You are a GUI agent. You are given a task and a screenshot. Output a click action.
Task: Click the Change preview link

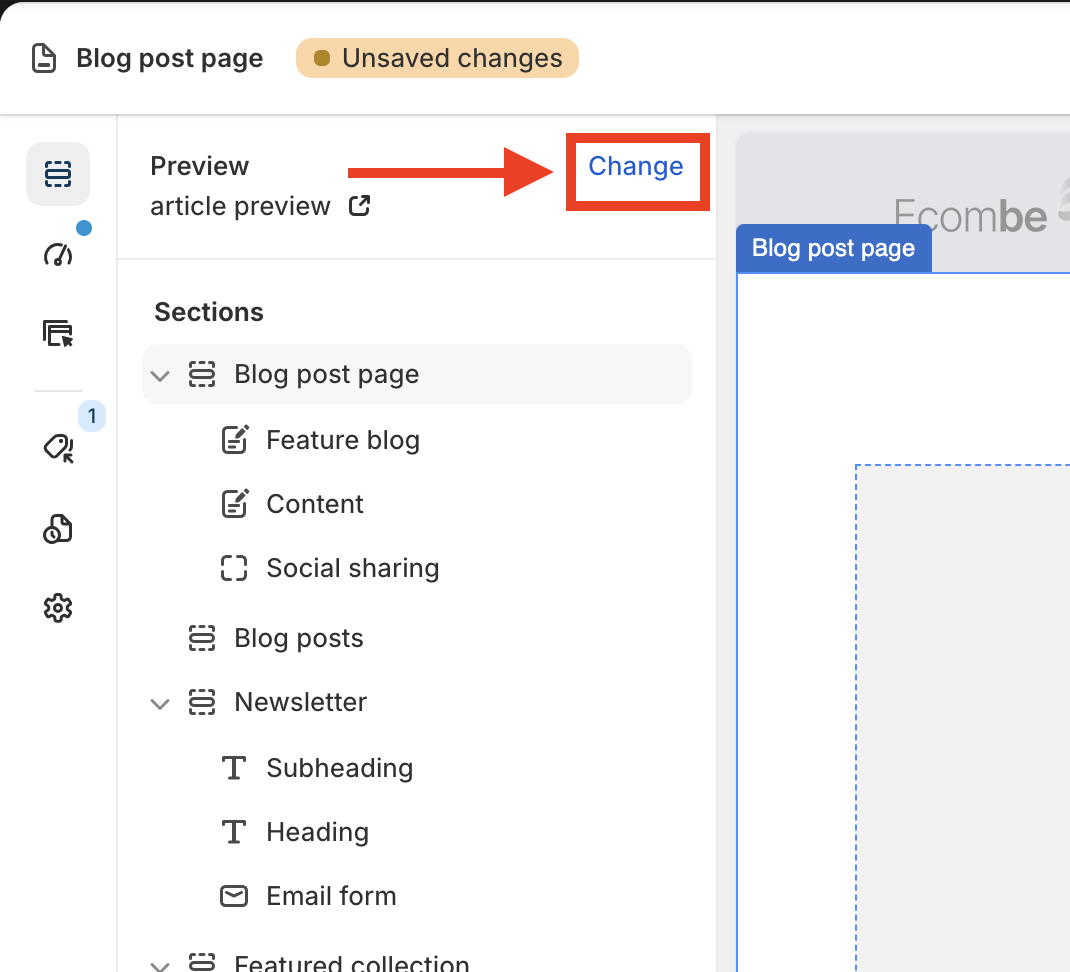click(636, 167)
